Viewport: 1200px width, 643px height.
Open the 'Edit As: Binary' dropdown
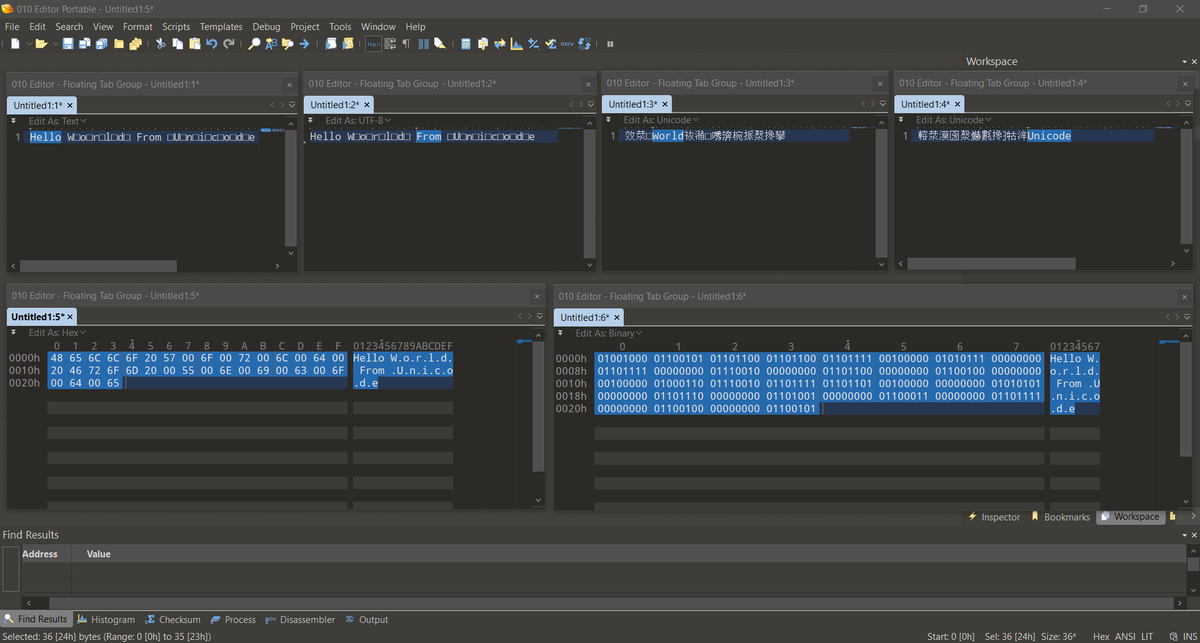[x=609, y=333]
